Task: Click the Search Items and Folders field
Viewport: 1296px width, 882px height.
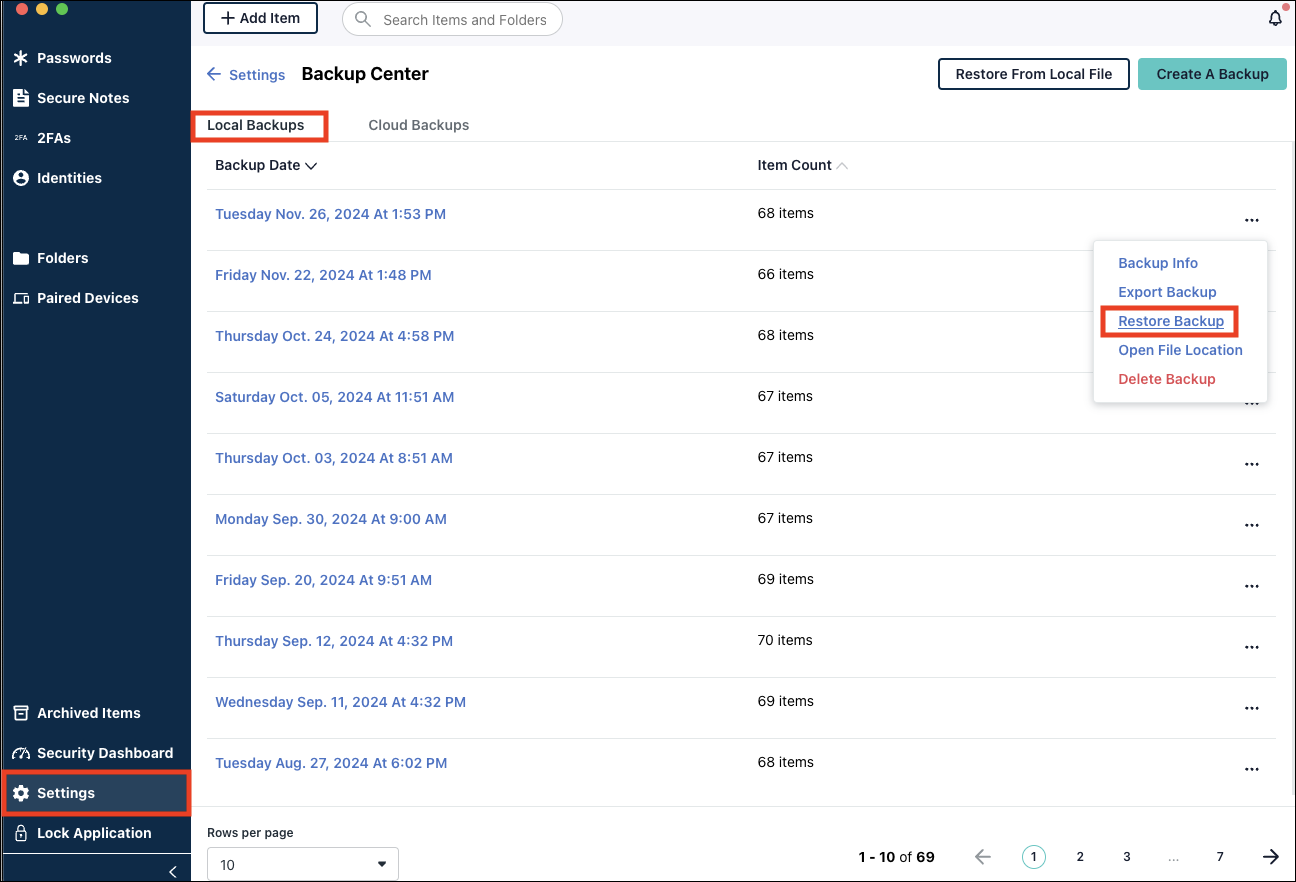Action: click(452, 18)
